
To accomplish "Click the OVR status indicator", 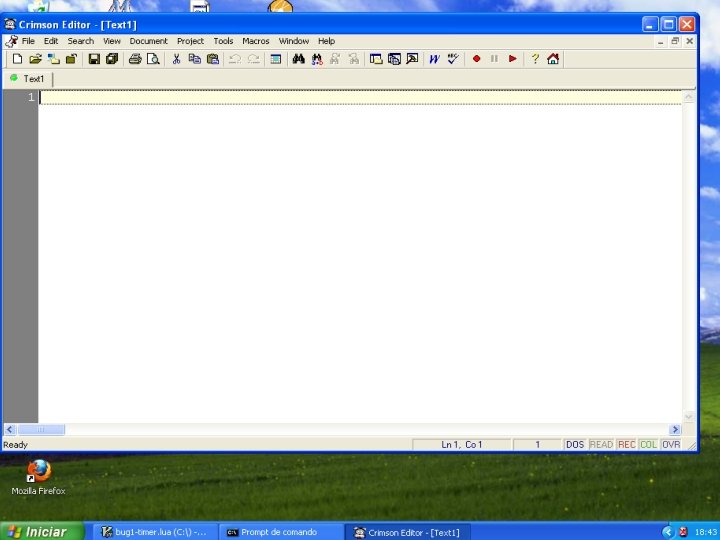I will tap(671, 444).
